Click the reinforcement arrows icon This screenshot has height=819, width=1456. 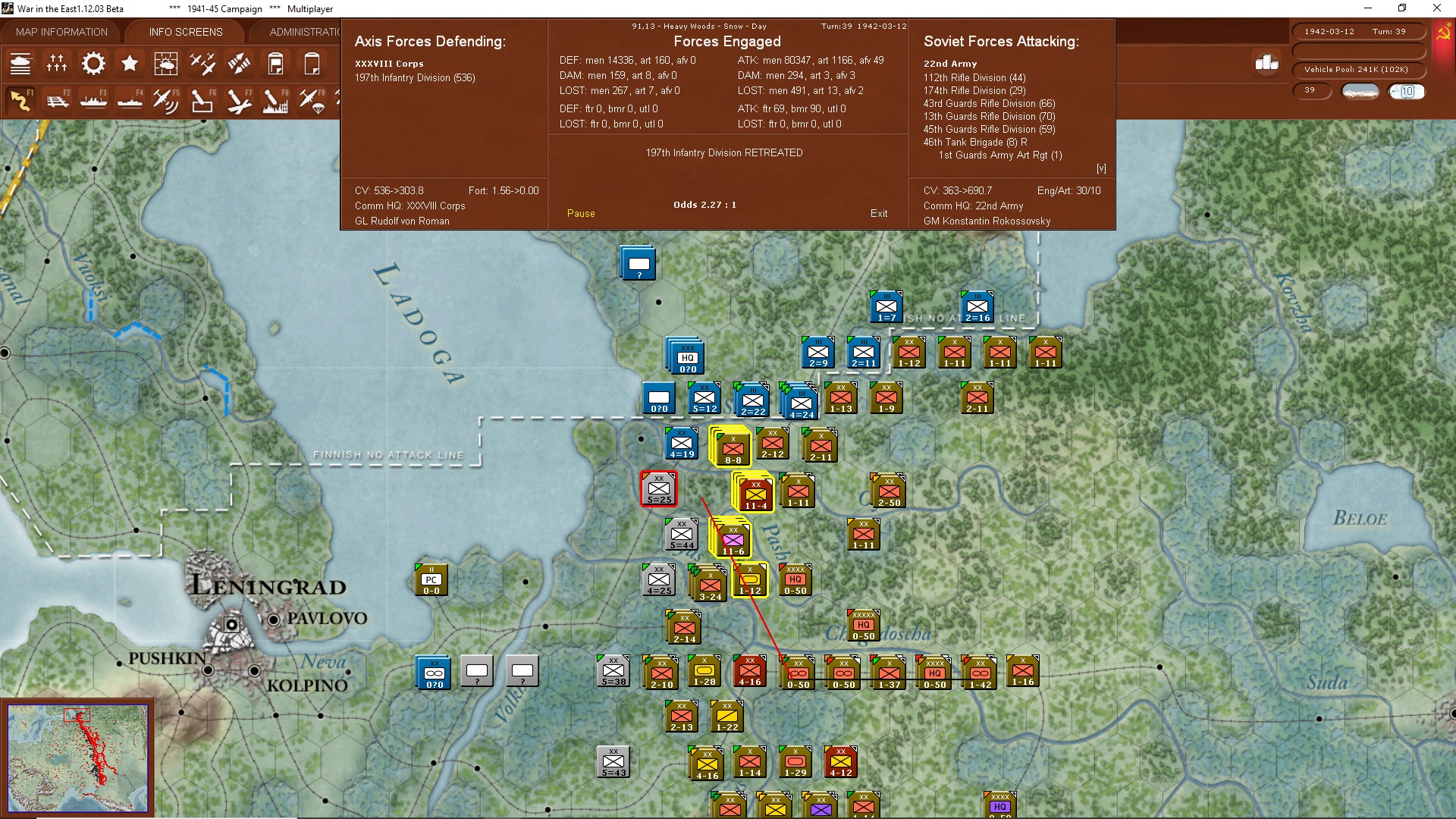coord(239,64)
